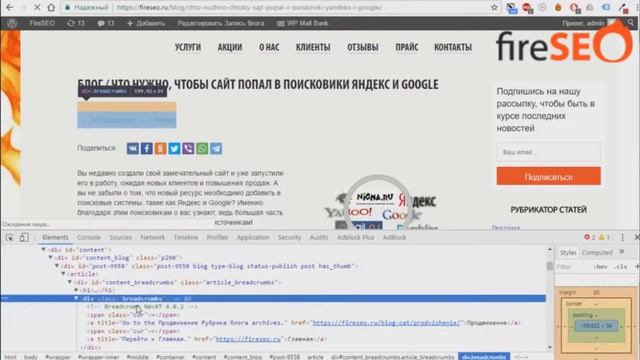Collapse the article node
The width and height of the screenshot is (640, 360).
[x=63, y=274]
